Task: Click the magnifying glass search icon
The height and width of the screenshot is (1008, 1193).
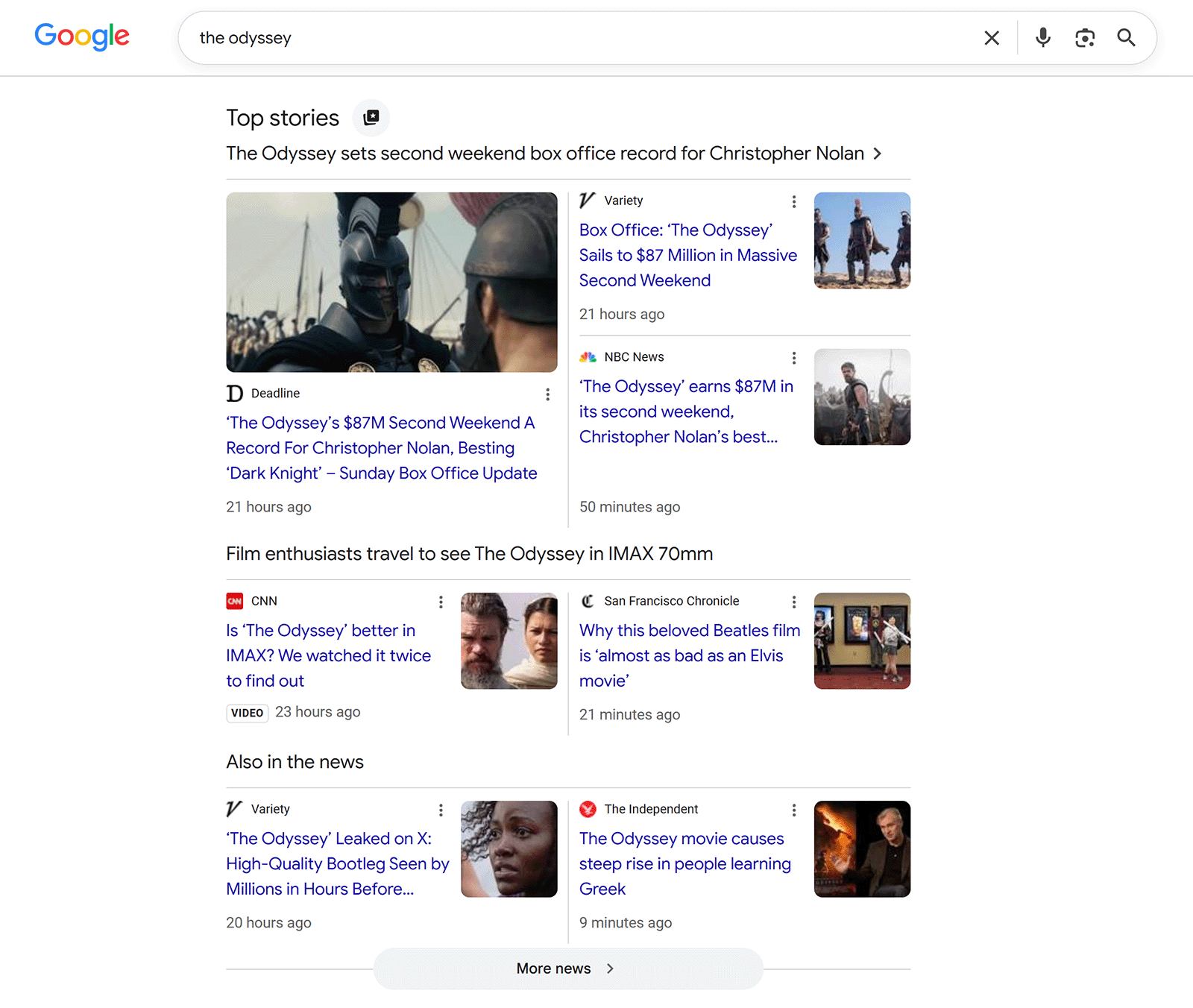Action: pos(1127,38)
